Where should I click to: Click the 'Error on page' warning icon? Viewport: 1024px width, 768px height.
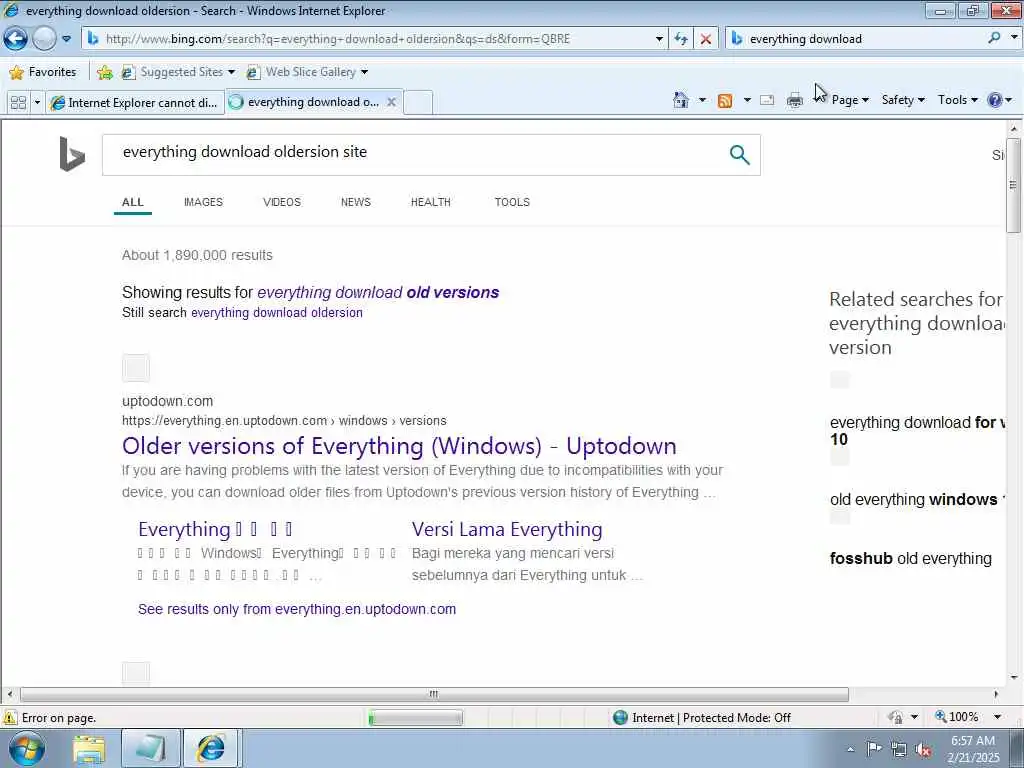pos(10,718)
